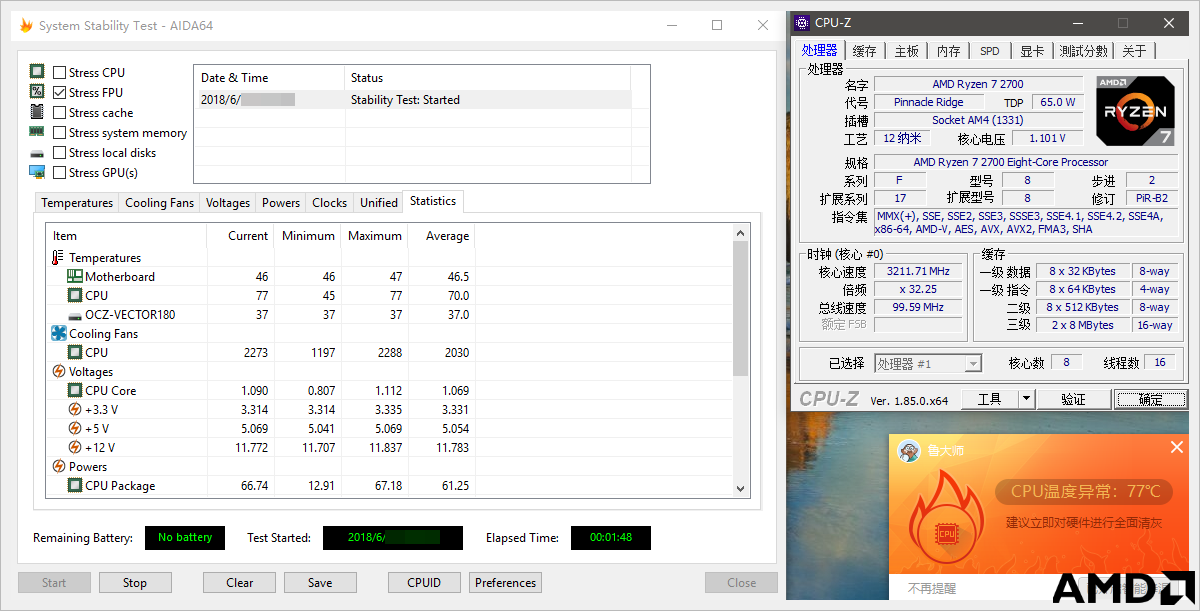
Task: Click the Stress CPU chip icon
Action: [37, 72]
